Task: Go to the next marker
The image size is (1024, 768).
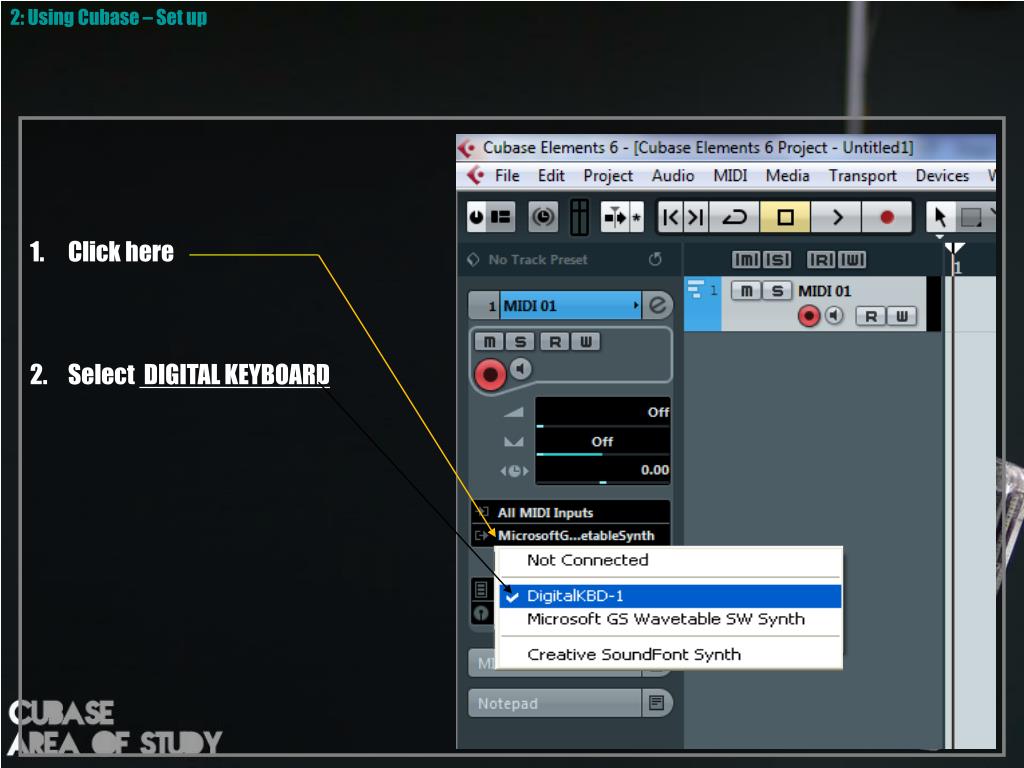Action: click(696, 217)
